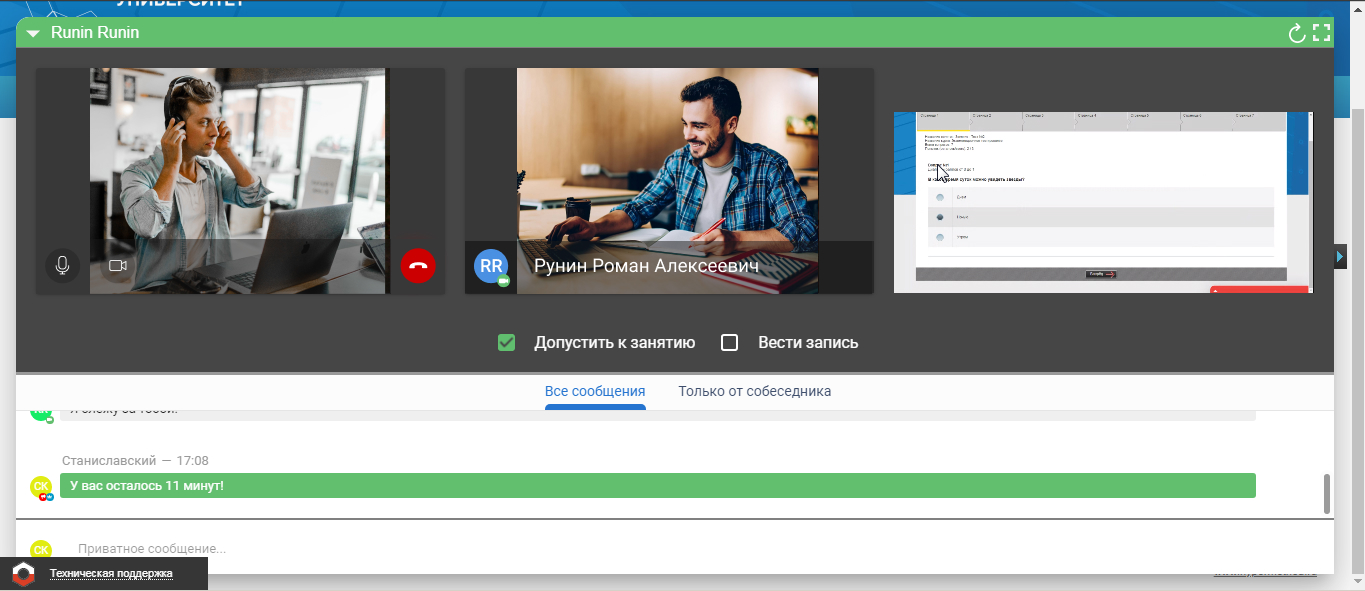Switch to Только от собеседника tab
Viewport: 1365px width, 591px height.
pos(754,391)
